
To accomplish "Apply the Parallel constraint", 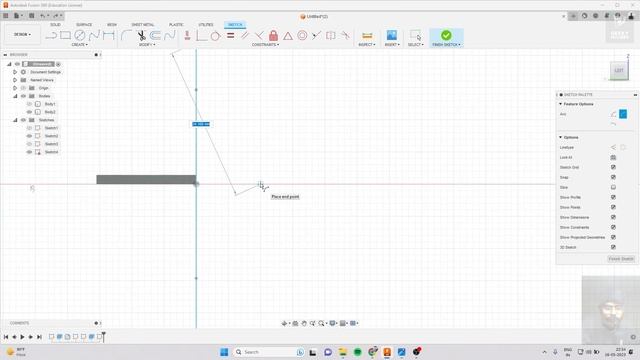I will click(245, 36).
